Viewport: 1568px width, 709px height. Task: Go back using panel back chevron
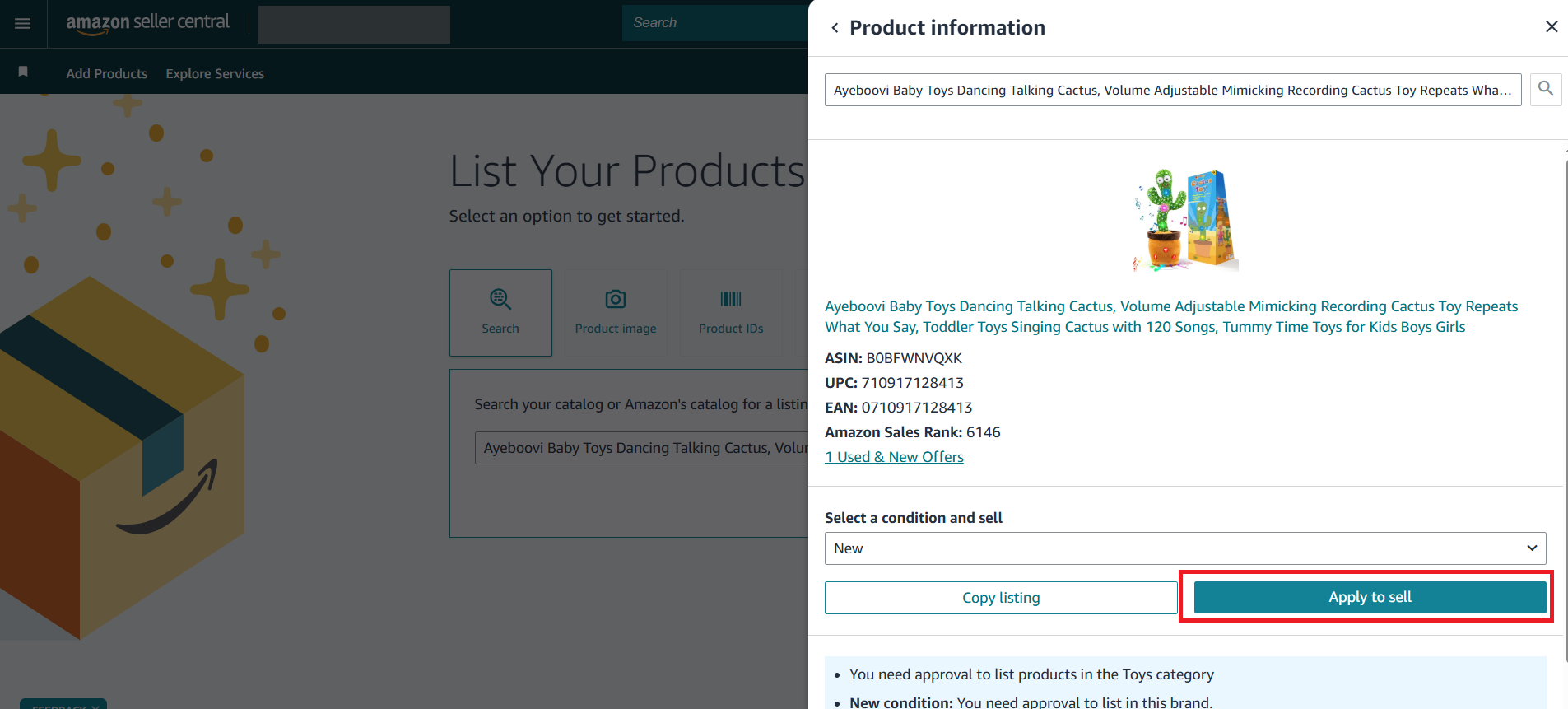pos(835,28)
